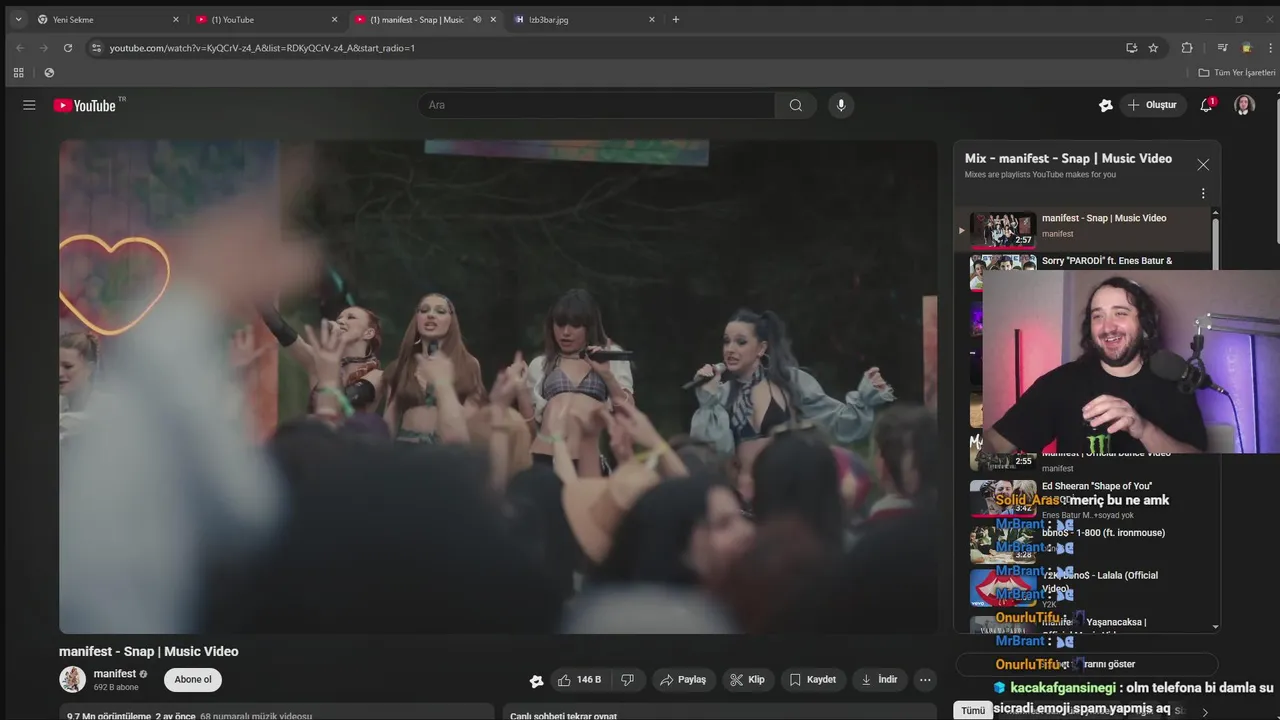Open manifest channel avatar
Screen dimensions: 1280x720
click(x=72, y=680)
